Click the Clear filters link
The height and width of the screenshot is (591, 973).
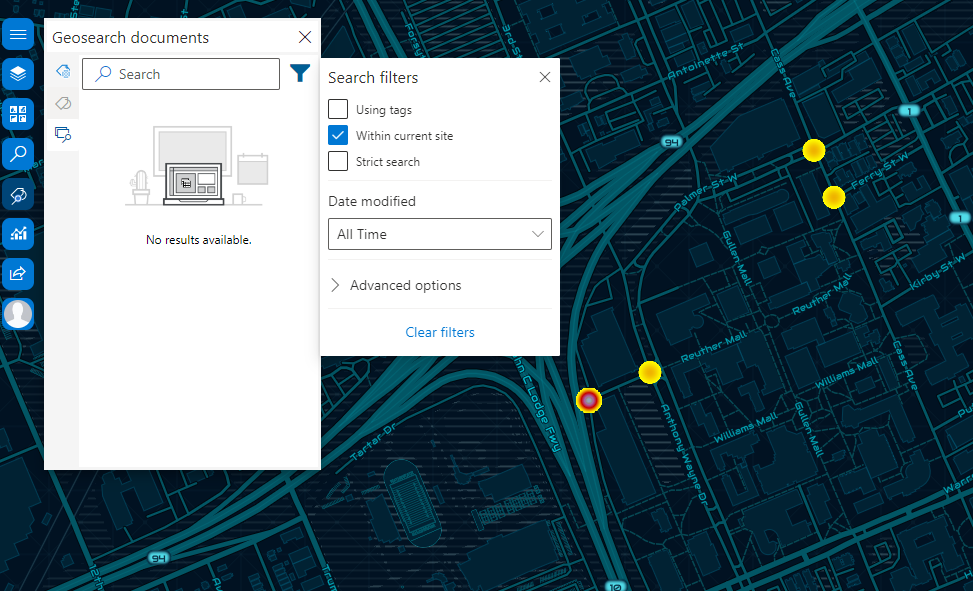point(439,331)
